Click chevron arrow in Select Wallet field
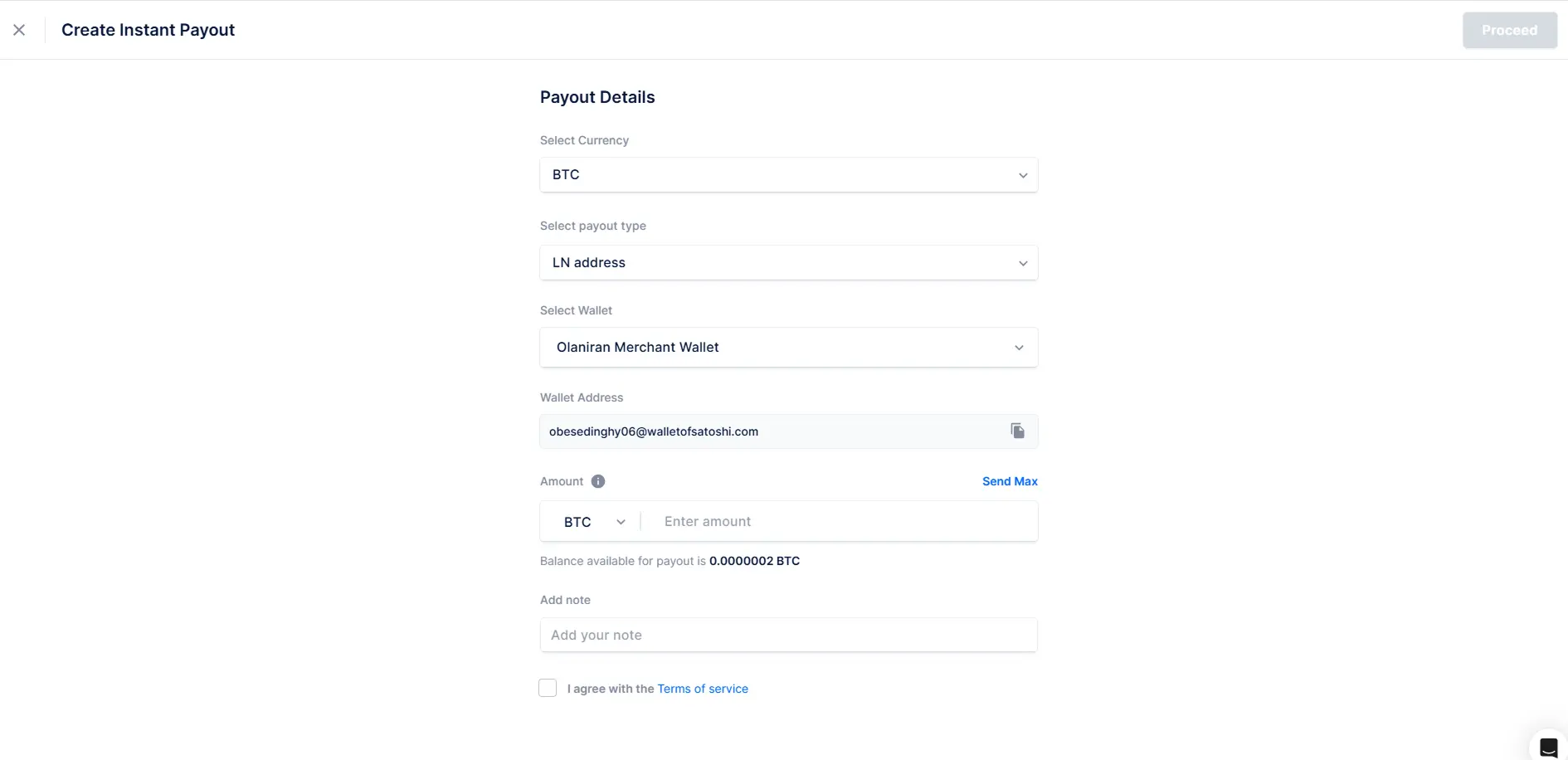 pos(1019,348)
